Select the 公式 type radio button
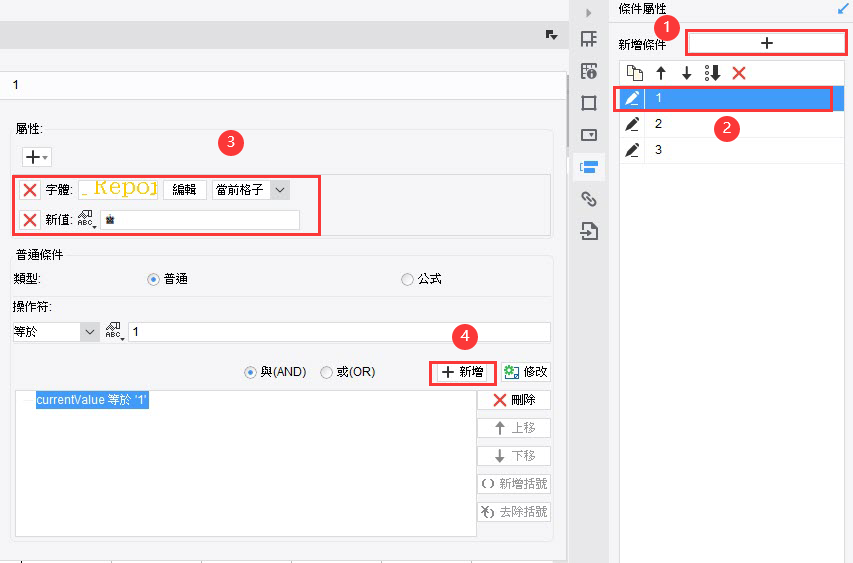Viewport: 853px width, 563px height. click(407, 279)
